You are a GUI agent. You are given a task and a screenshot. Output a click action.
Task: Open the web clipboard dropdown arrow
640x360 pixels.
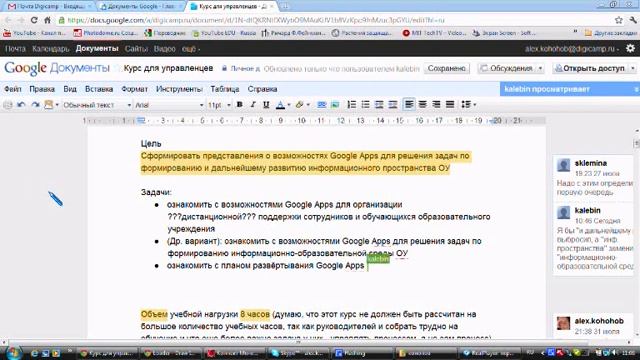pyautogui.click(x=57, y=105)
